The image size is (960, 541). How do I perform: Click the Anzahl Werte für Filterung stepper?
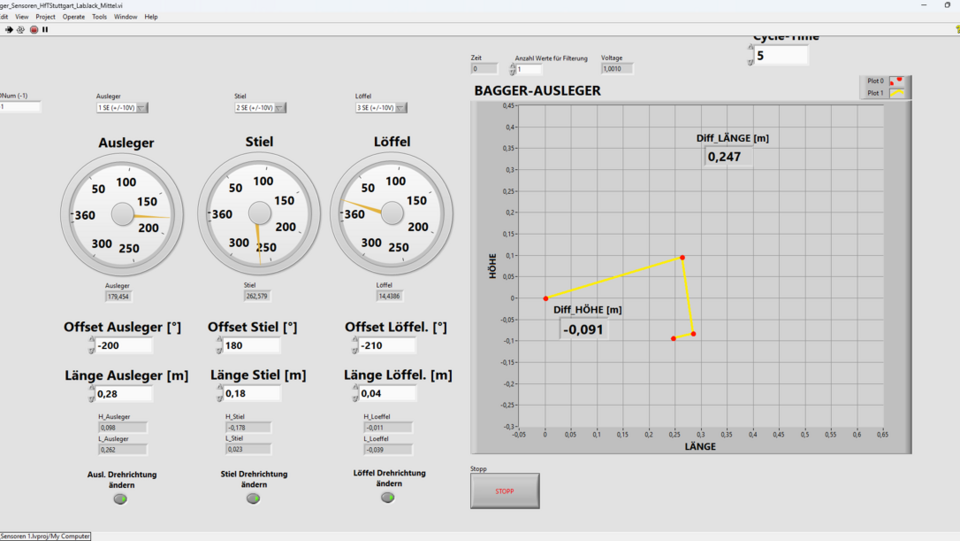click(x=512, y=69)
